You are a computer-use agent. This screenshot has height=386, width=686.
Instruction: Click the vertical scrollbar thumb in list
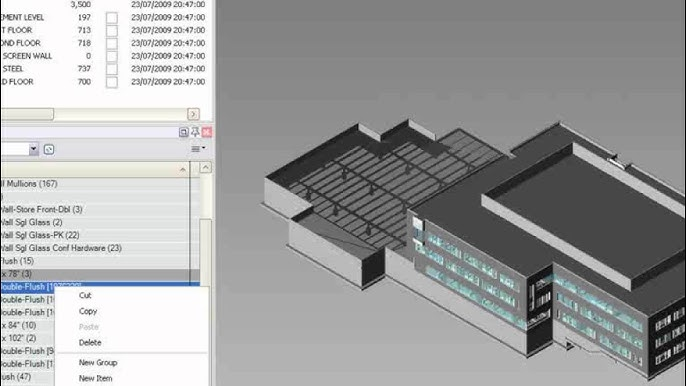click(x=206, y=253)
